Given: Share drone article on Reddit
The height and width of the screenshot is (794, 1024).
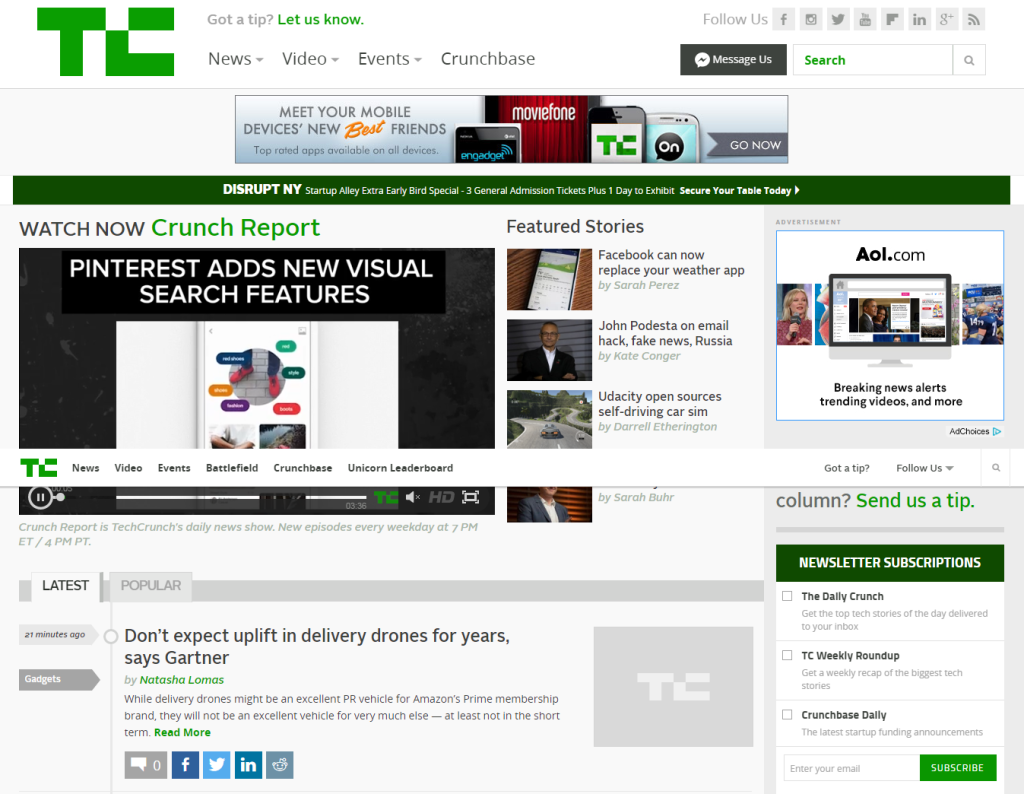Looking at the screenshot, I should 280,765.
